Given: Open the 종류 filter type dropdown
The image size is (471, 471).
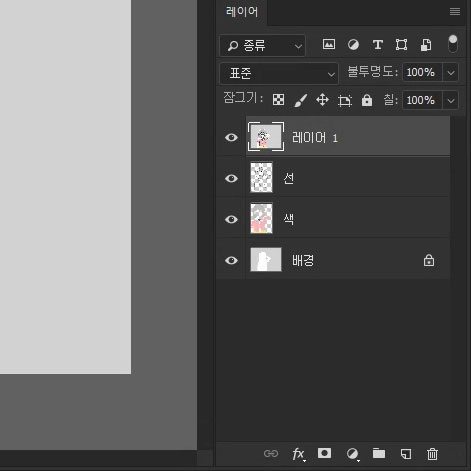Looking at the screenshot, I should [x=262, y=45].
